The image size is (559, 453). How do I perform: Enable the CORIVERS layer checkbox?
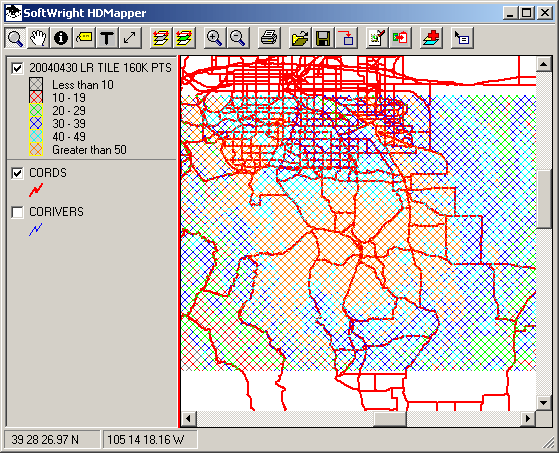point(17,212)
